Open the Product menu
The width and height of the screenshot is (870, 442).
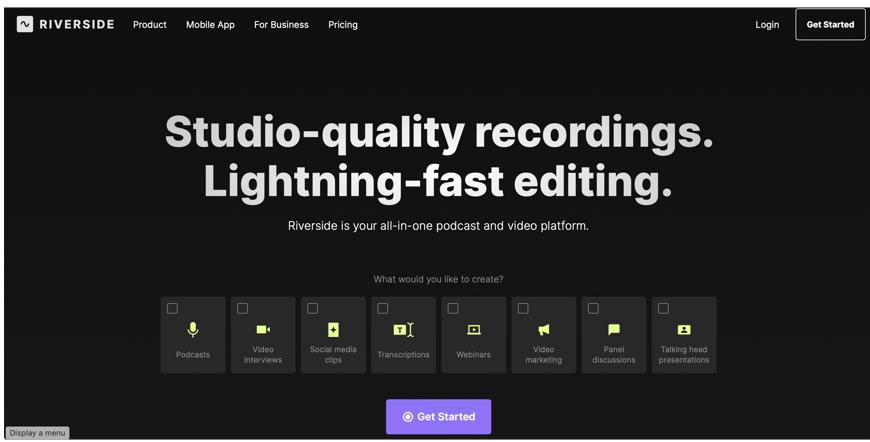tap(150, 24)
